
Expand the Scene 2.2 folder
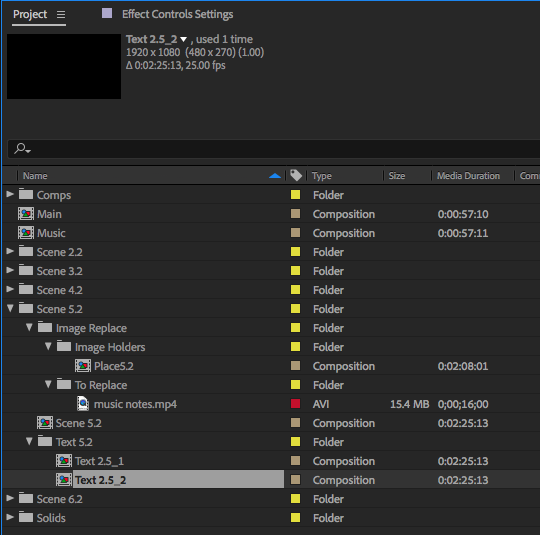10,251
